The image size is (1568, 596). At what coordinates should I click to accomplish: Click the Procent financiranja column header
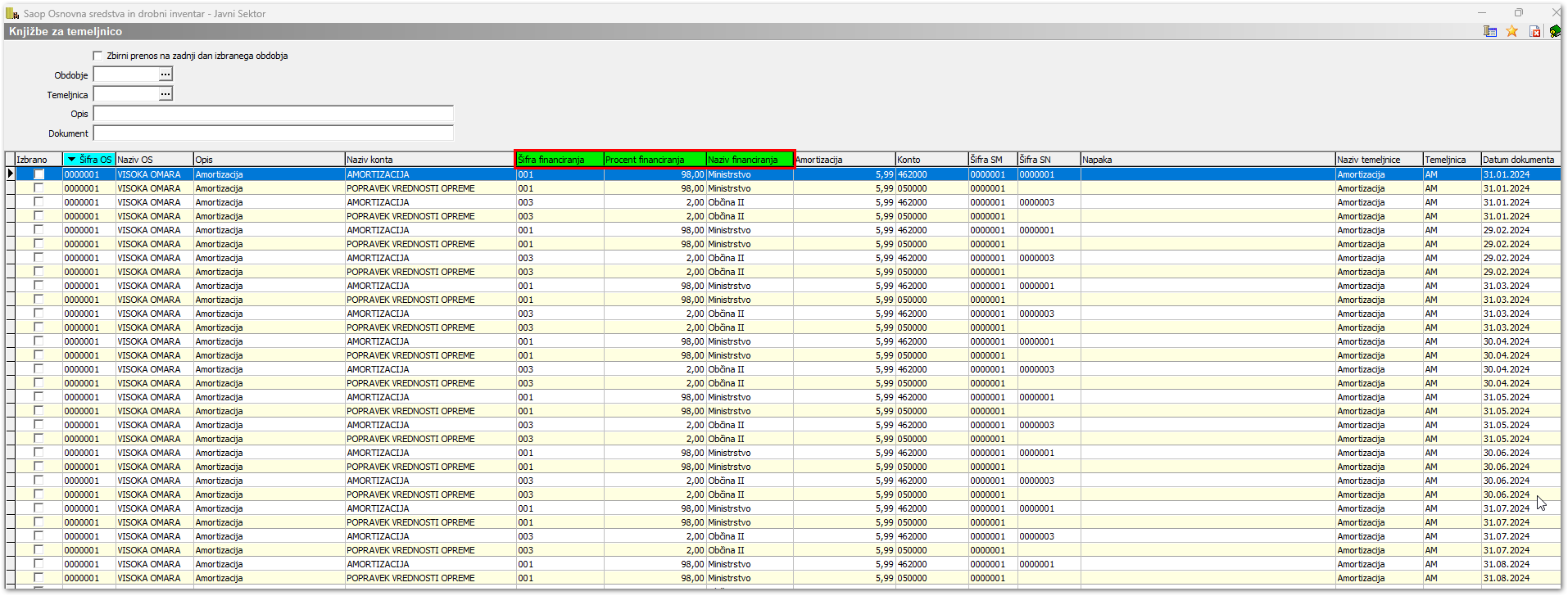tap(654, 160)
